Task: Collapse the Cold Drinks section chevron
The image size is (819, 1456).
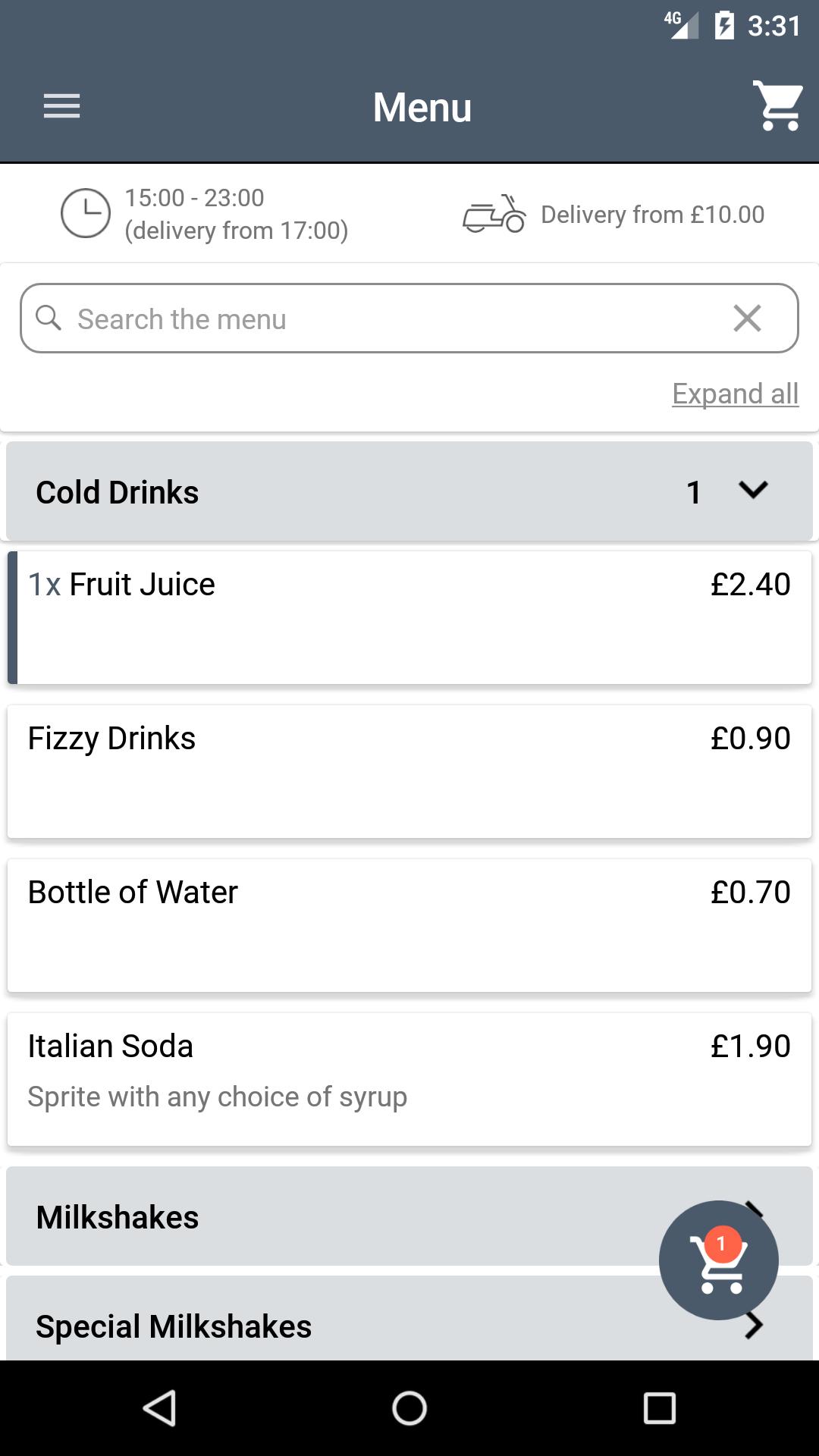Action: (x=753, y=491)
